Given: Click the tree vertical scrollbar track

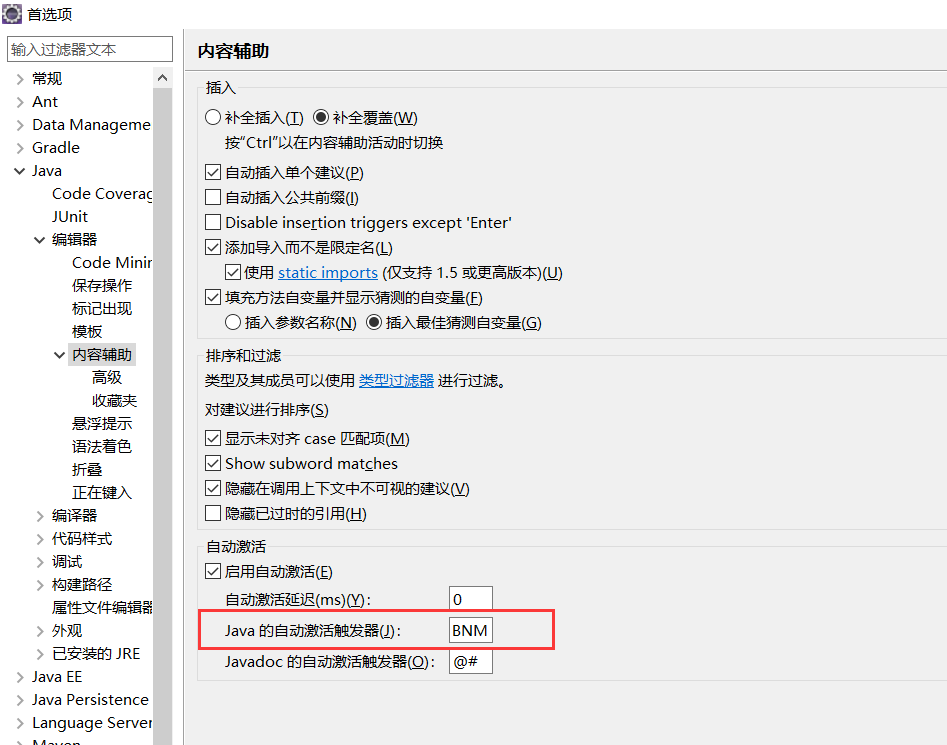Looking at the screenshot, I should (162, 417).
